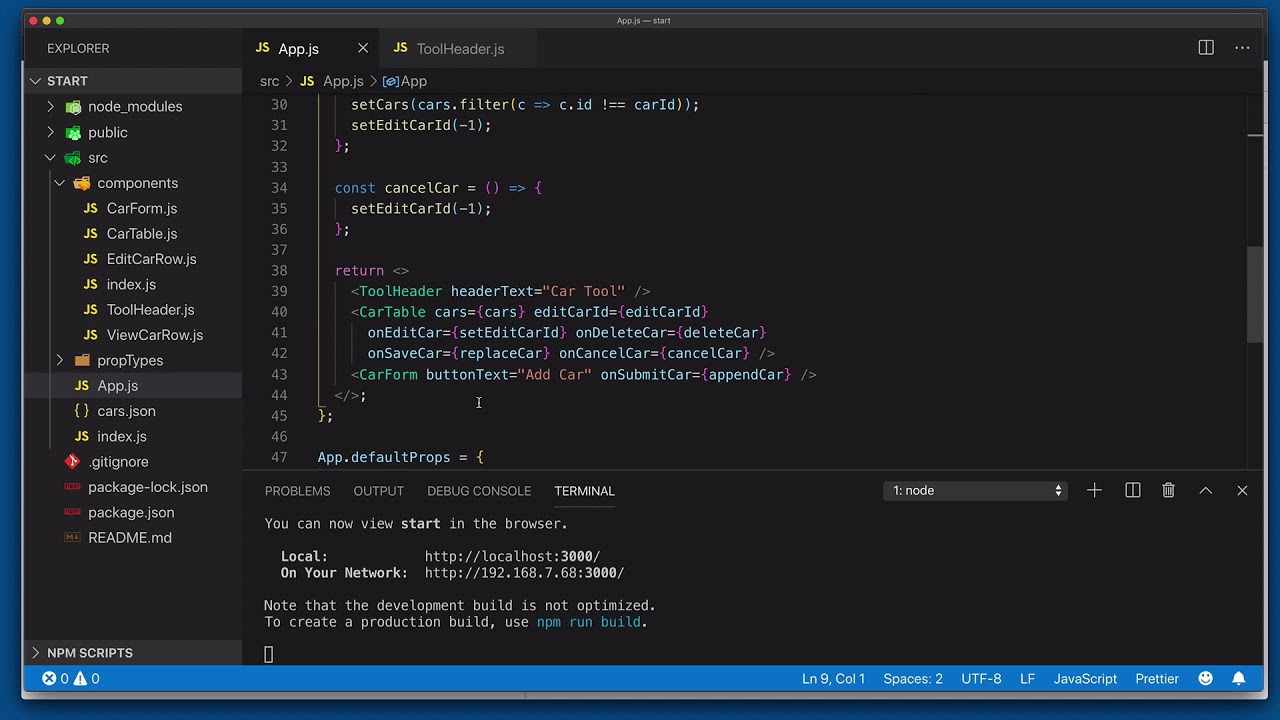
Task: Click package-lock.json npm icon
Action: click(x=72, y=487)
